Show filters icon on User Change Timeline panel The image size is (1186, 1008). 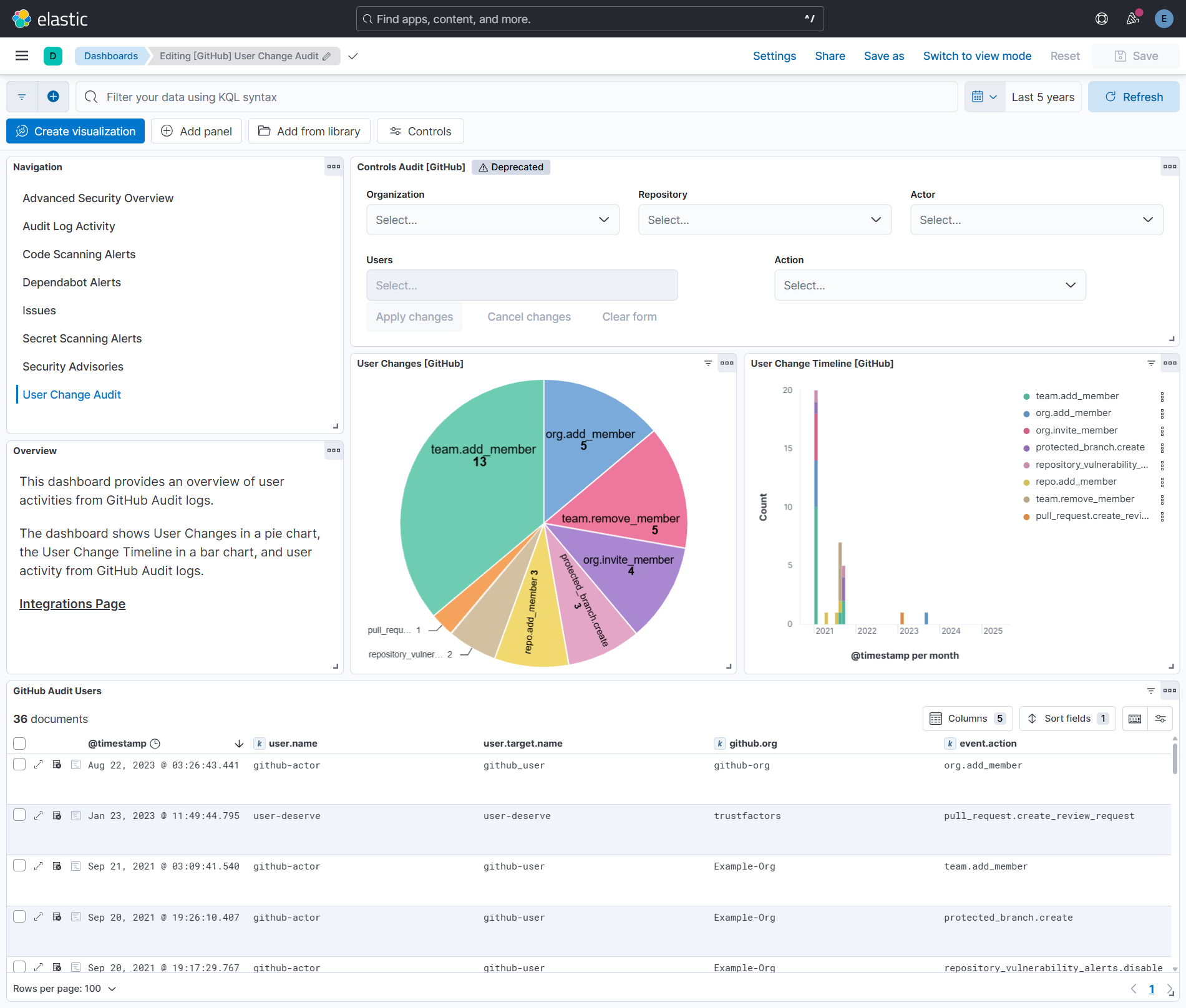coord(1151,363)
